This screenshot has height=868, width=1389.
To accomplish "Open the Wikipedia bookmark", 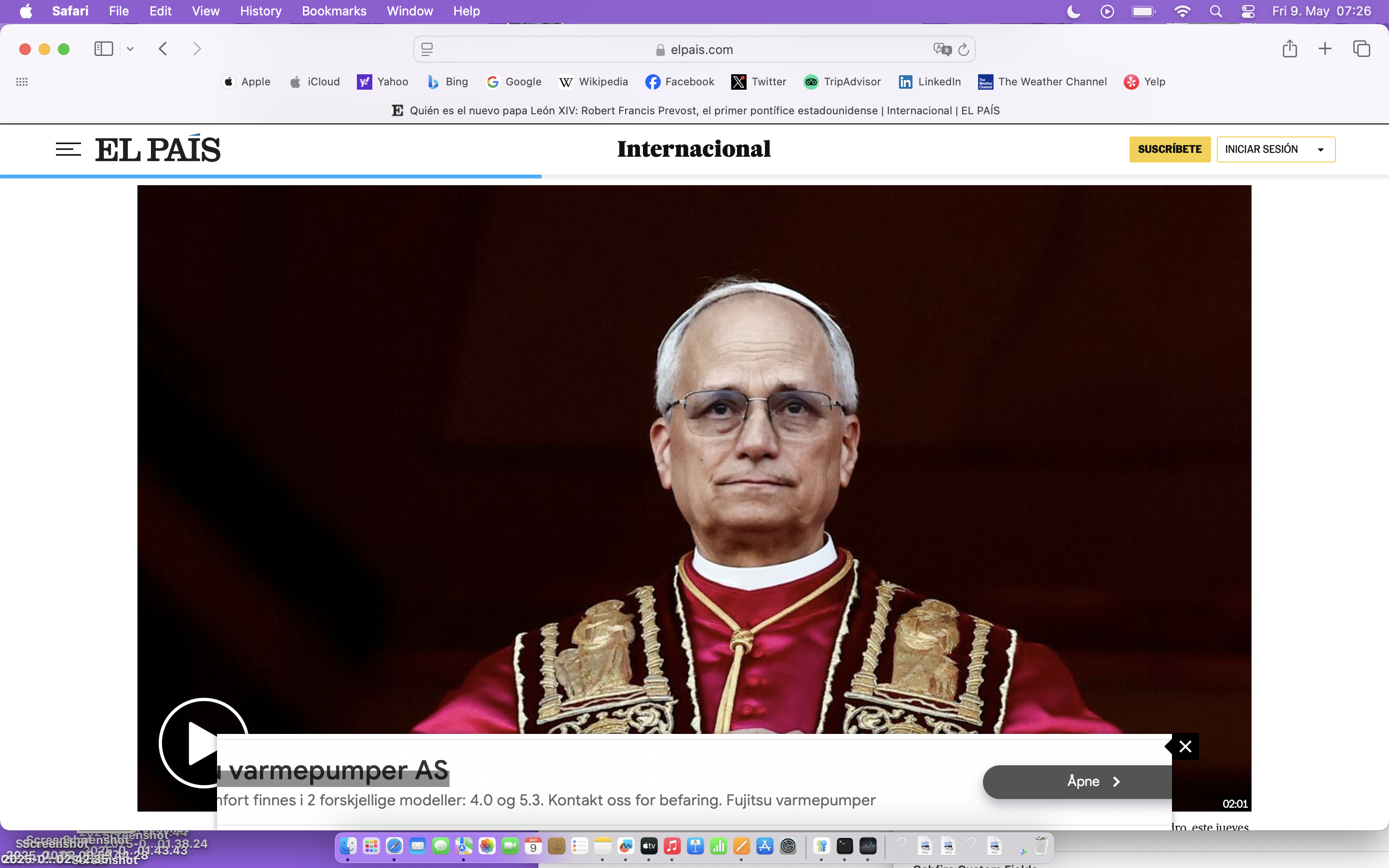I will click(x=594, y=81).
